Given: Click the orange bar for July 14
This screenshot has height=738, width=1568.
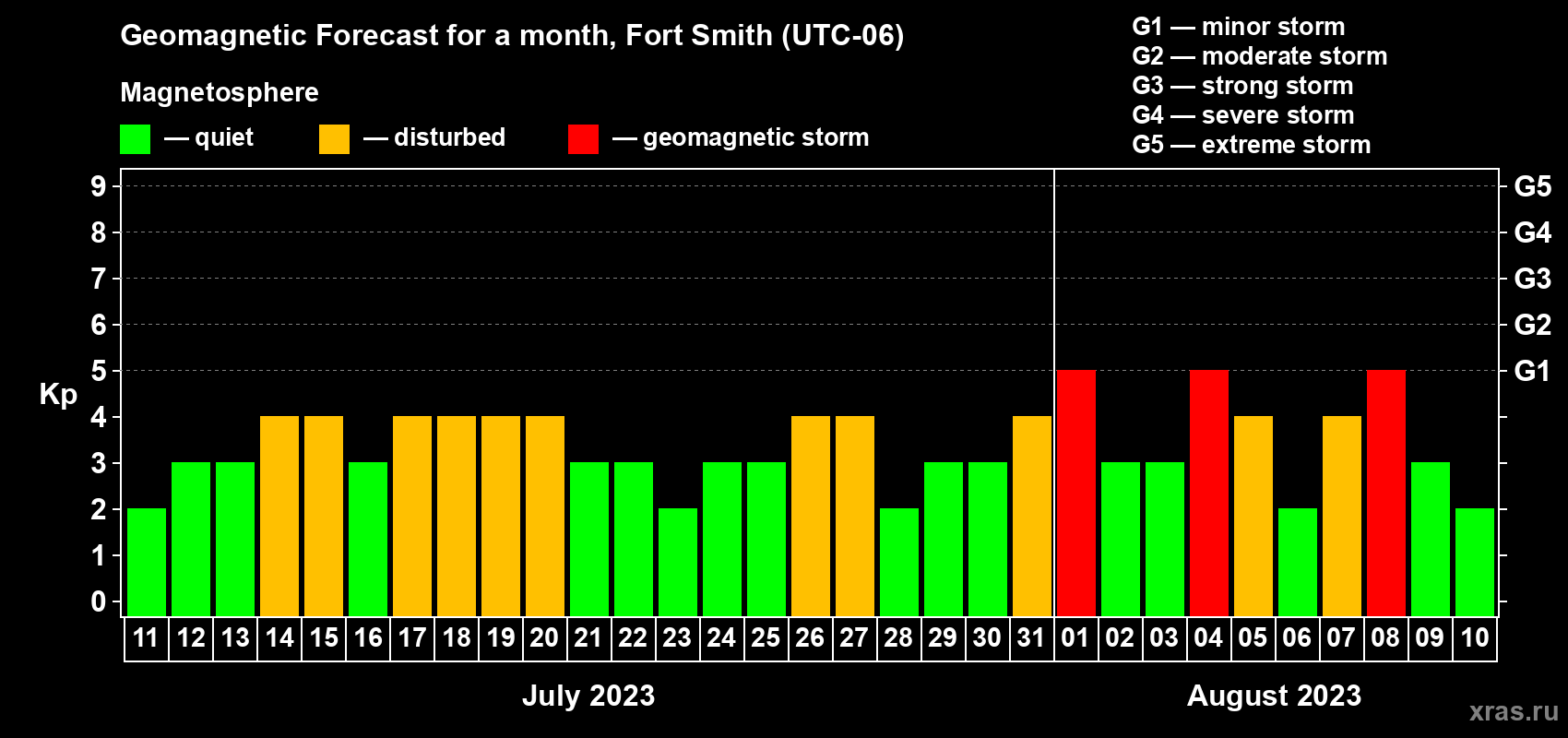Looking at the screenshot, I should [279, 517].
